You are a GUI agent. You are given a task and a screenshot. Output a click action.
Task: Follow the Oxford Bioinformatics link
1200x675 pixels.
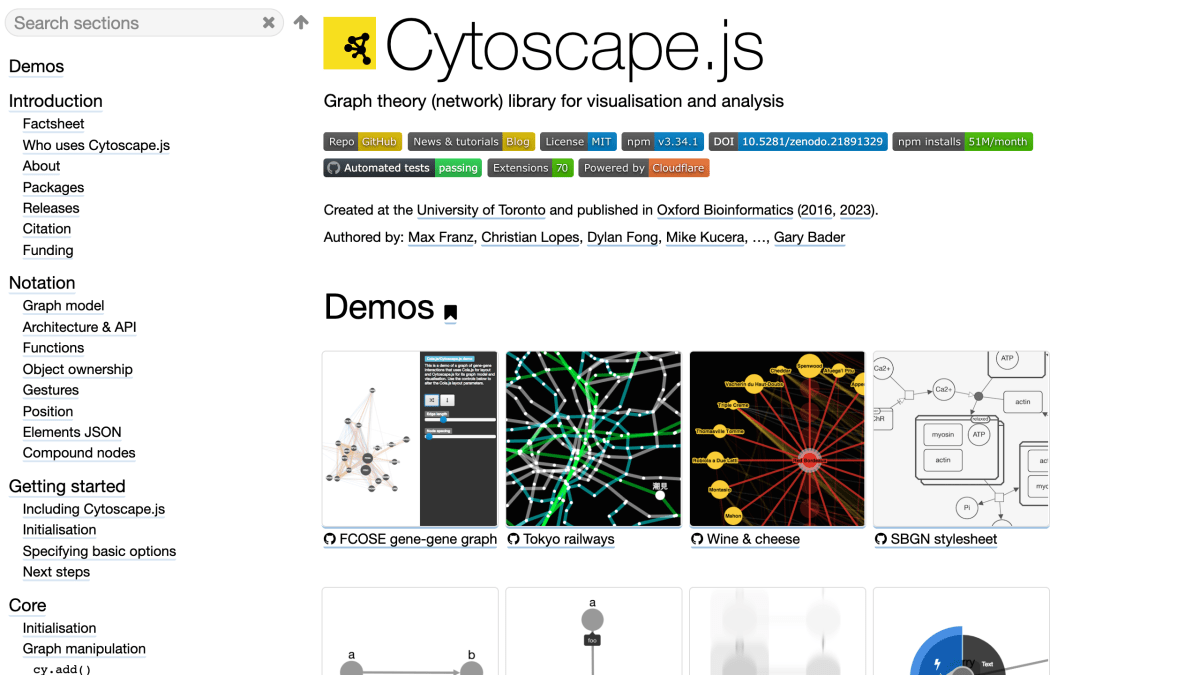[725, 210]
